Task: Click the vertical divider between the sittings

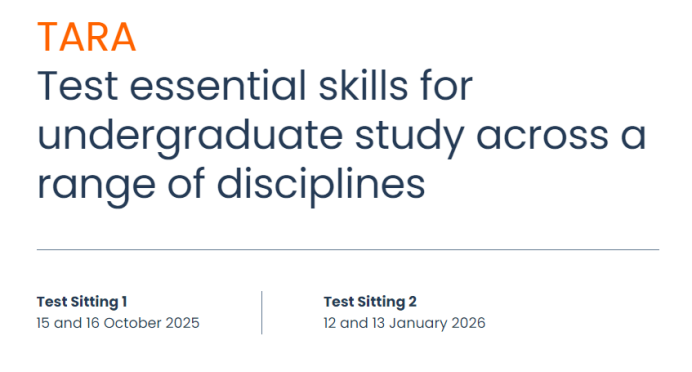Action: (x=262, y=312)
